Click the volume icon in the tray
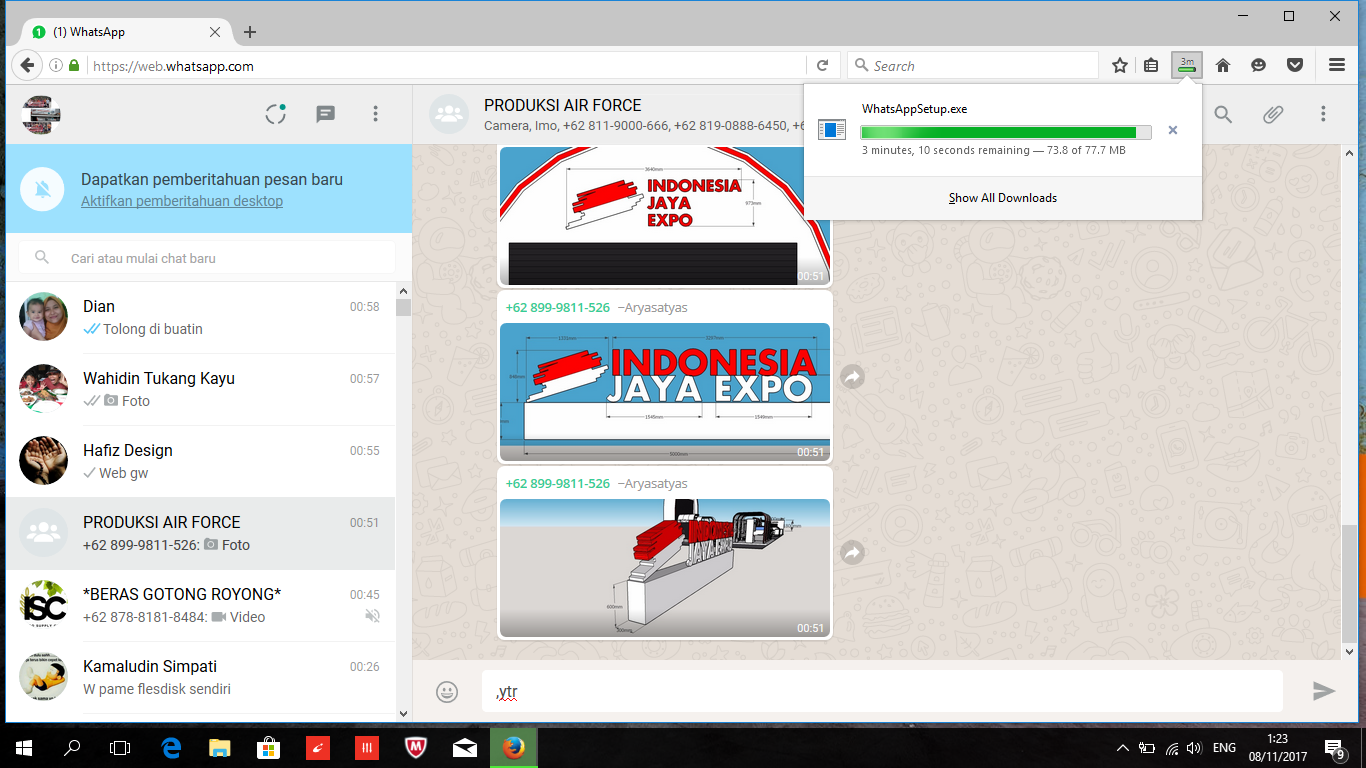Image resolution: width=1366 pixels, height=768 pixels. coord(1193,748)
